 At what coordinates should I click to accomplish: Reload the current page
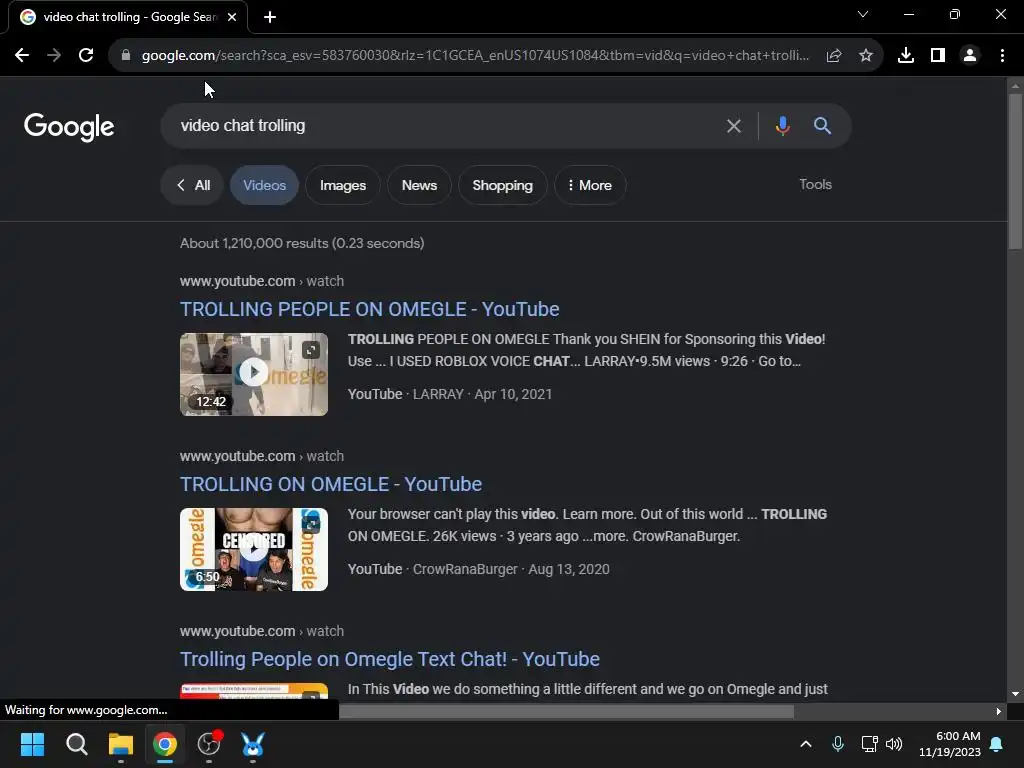pos(86,56)
